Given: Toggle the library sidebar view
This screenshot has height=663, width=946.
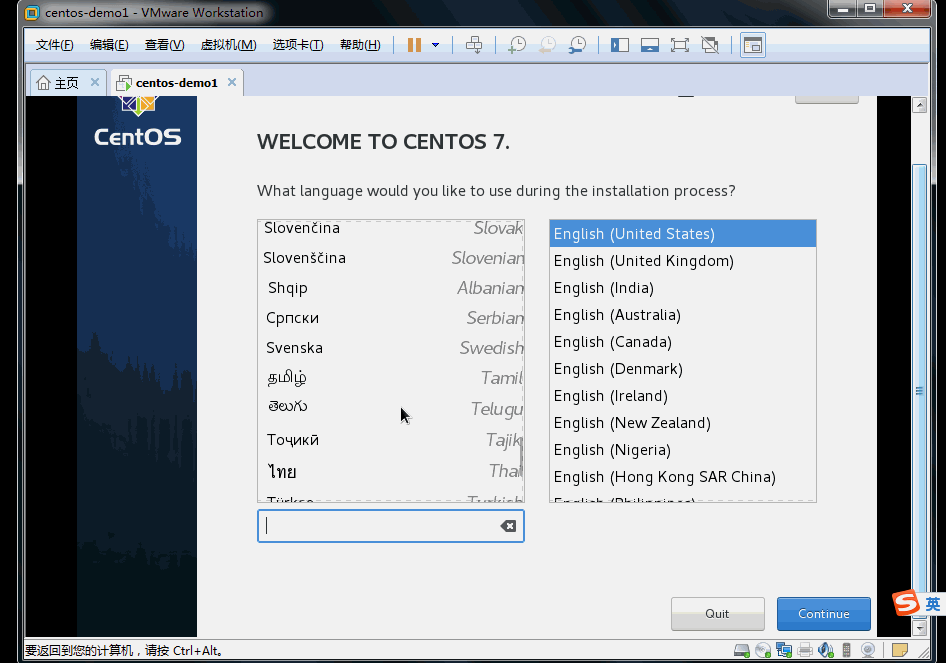Looking at the screenshot, I should coord(620,45).
